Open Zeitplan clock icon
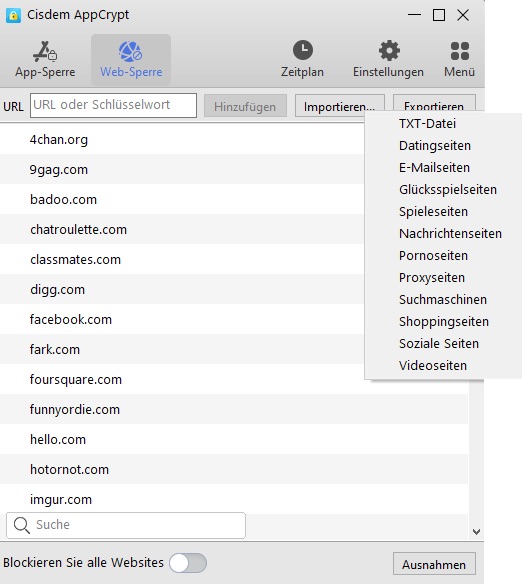 [x=303, y=50]
